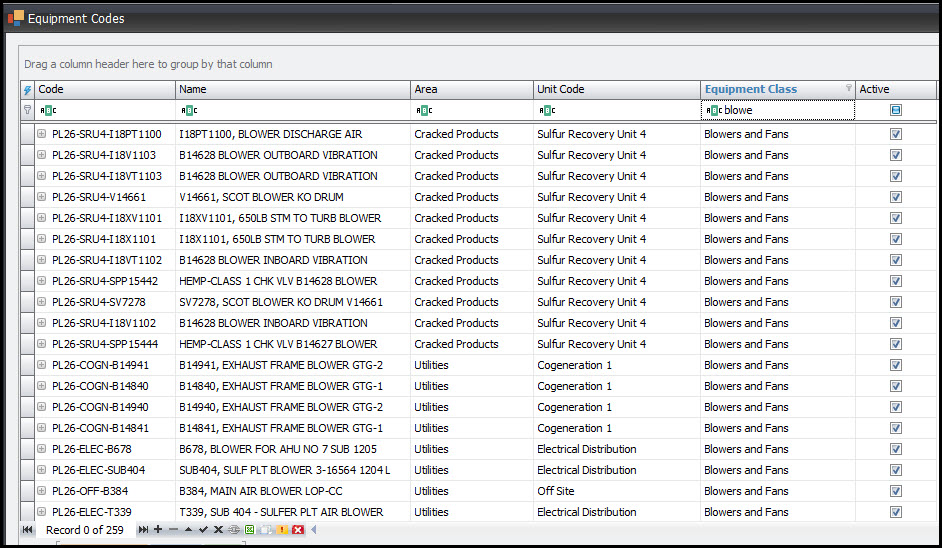Open Unit Code filter condition selector
Image resolution: width=942 pixels, height=548 pixels.
(x=547, y=110)
